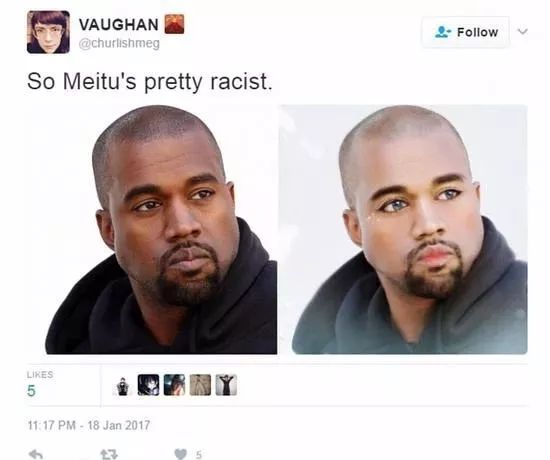Like the tweet with the heart icon

click(x=180, y=455)
